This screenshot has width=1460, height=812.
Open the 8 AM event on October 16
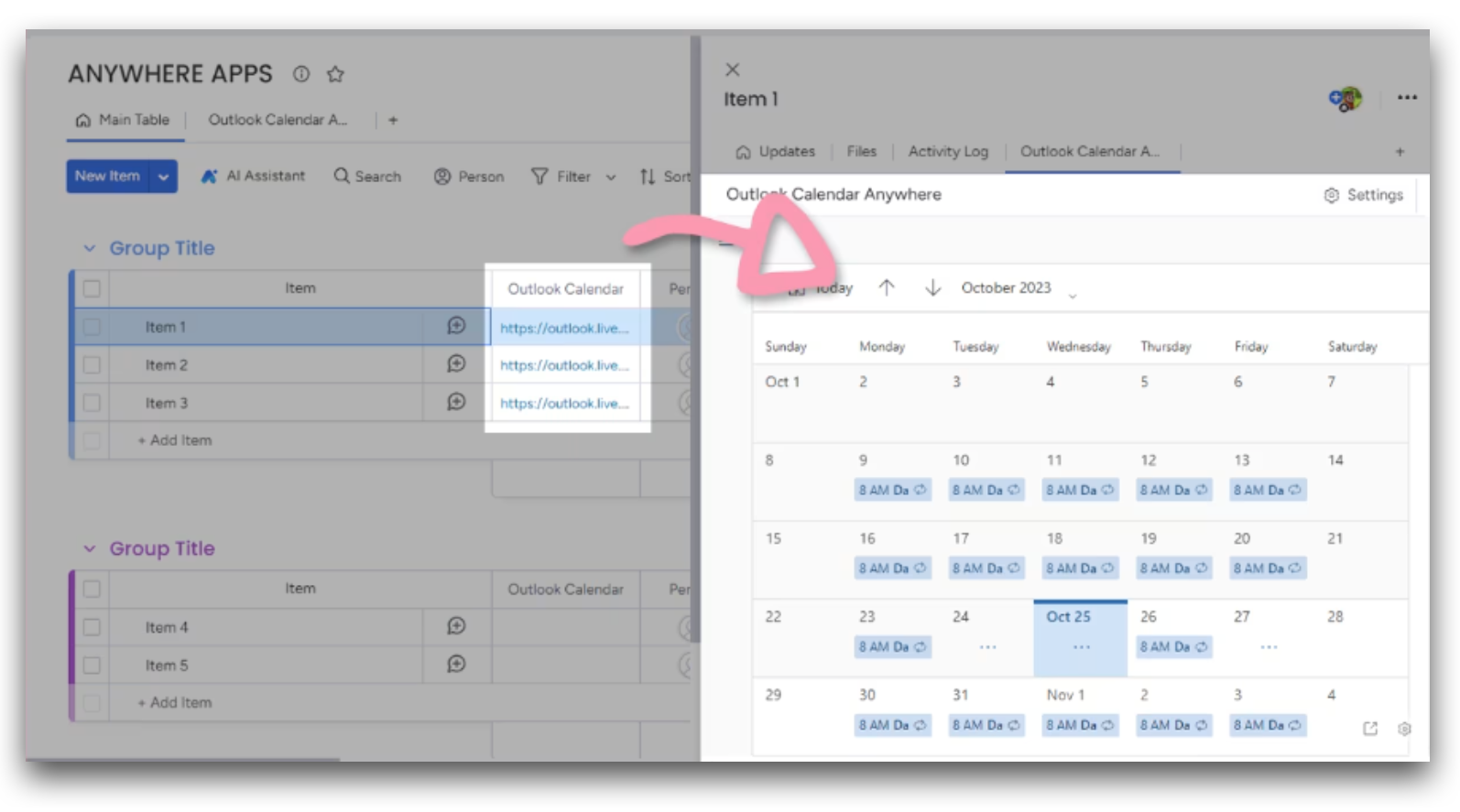(892, 568)
